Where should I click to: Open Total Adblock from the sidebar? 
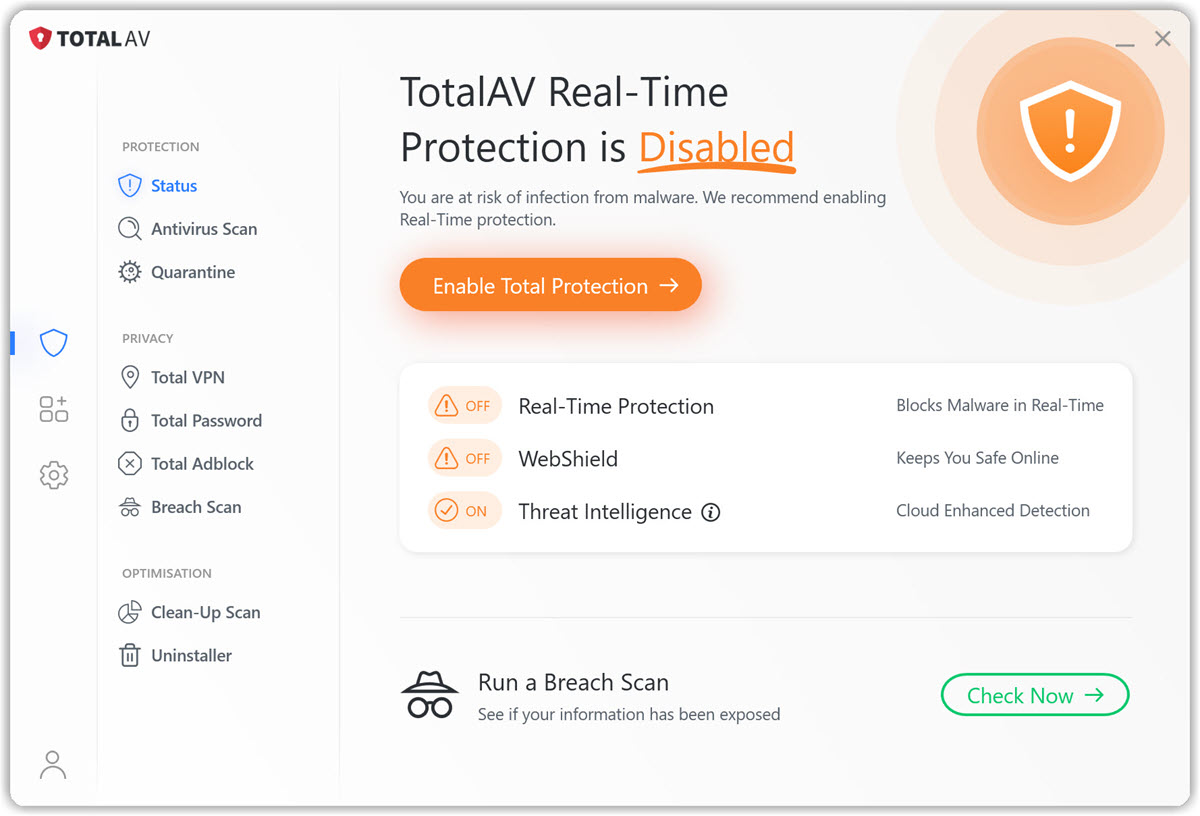point(201,464)
